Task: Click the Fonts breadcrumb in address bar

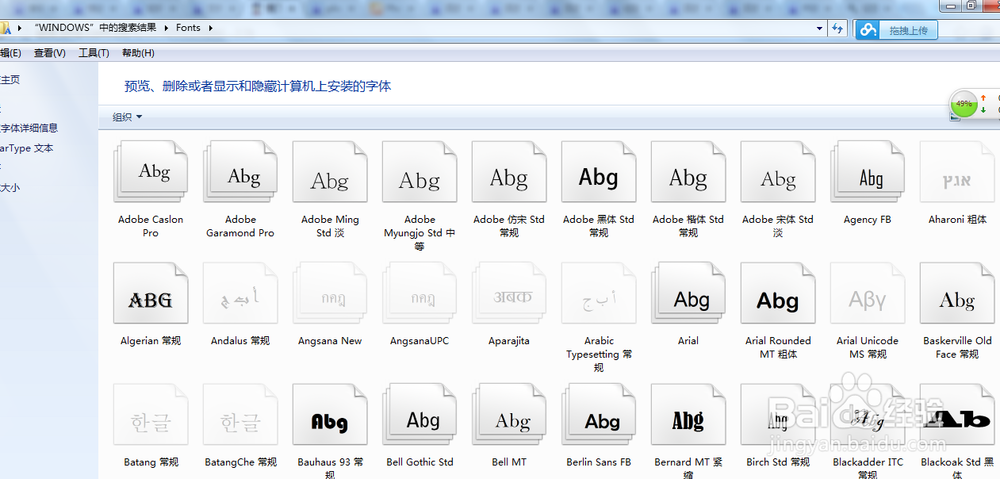Action: coord(188,28)
